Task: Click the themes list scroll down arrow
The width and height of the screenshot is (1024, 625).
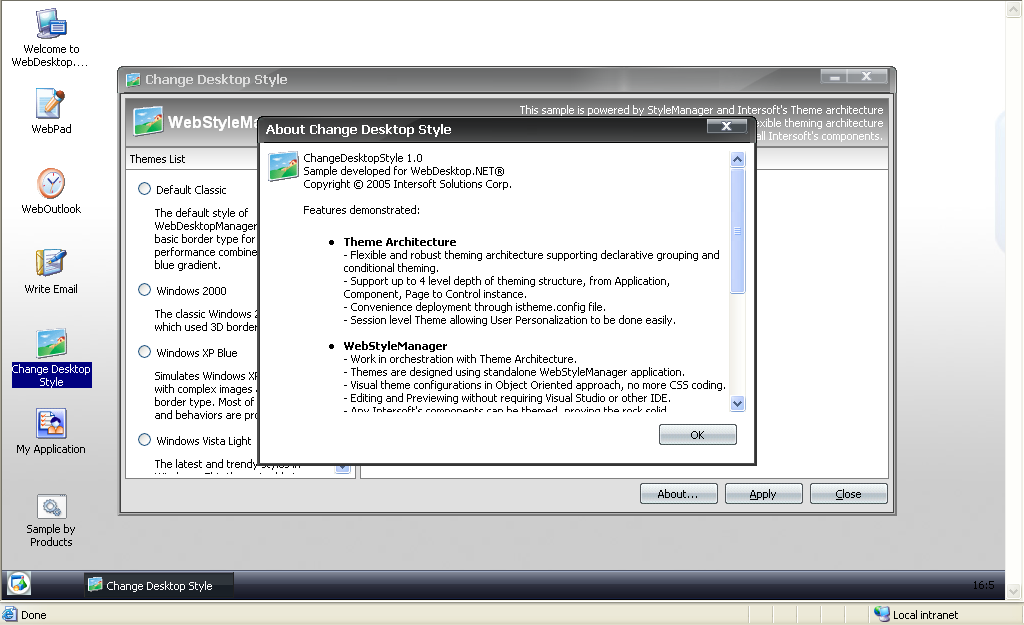Action: tap(342, 467)
